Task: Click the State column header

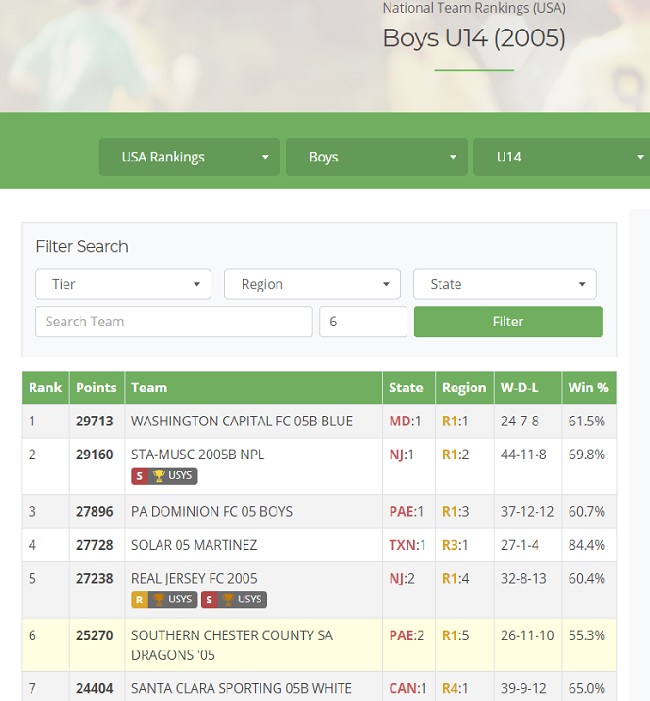Action: click(x=409, y=388)
